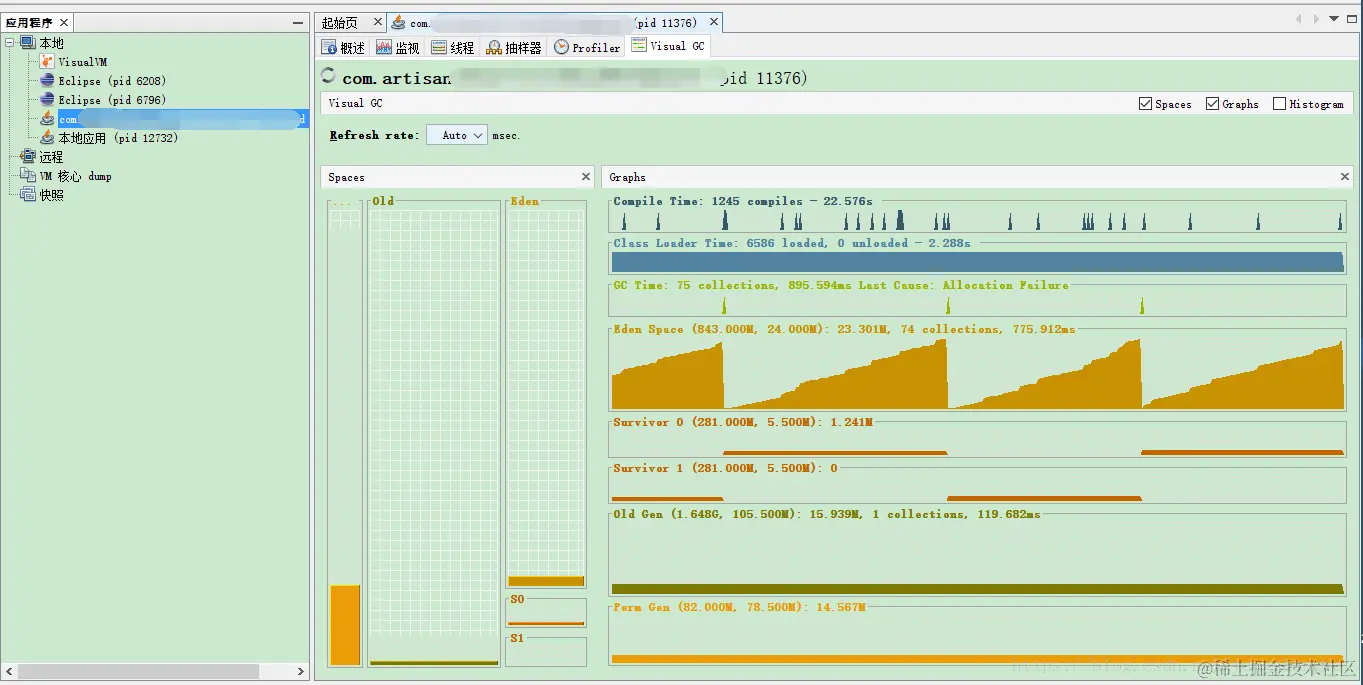Click the 远程 remote hosts icon
This screenshot has height=685, width=1363.
[x=28, y=157]
